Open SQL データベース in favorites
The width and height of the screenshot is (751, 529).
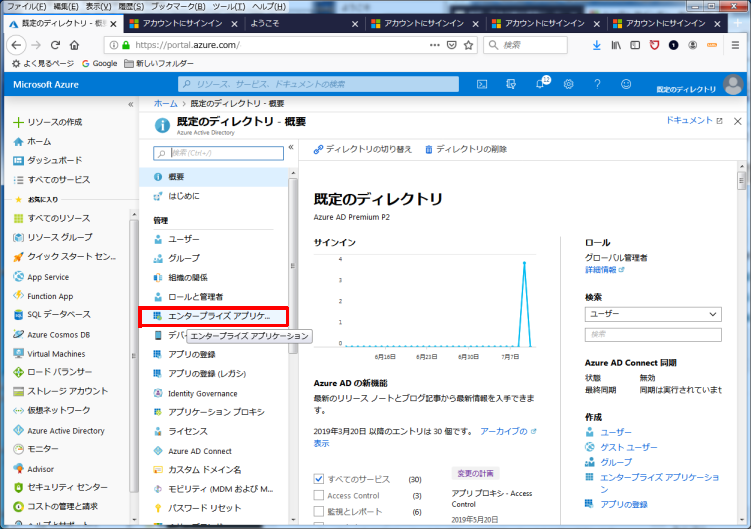52,315
